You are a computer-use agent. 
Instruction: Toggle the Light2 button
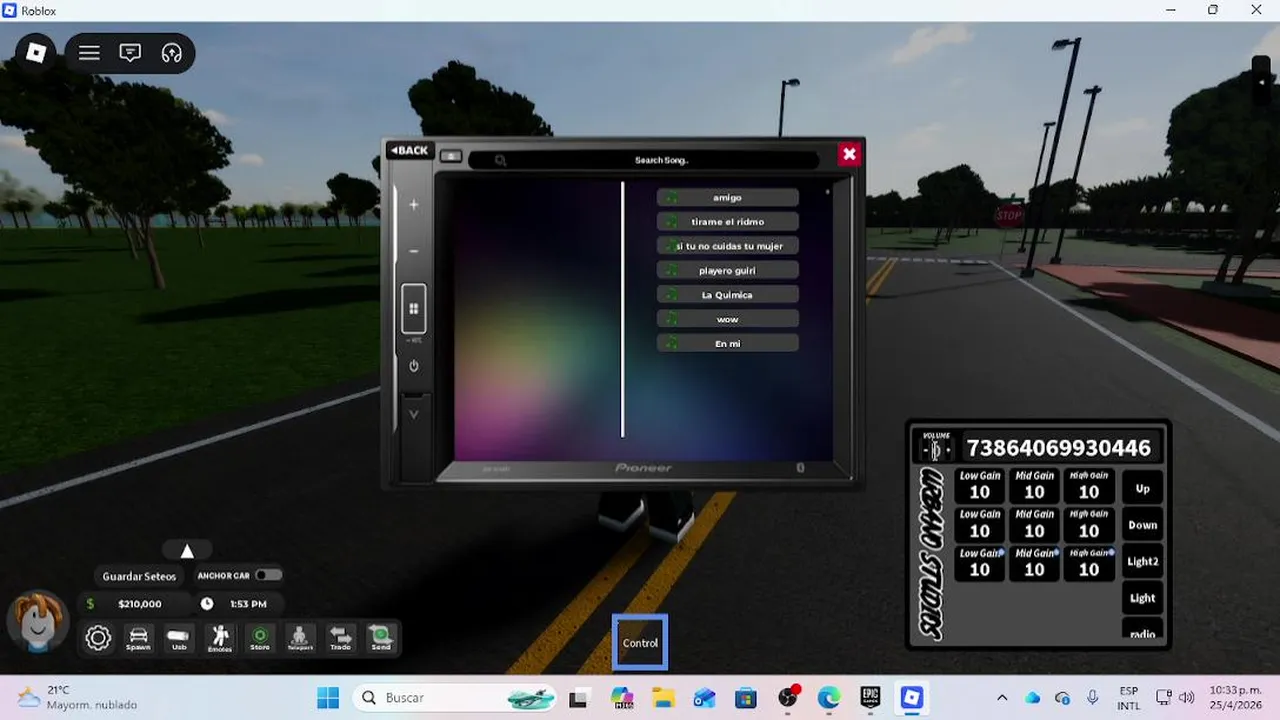pos(1143,562)
